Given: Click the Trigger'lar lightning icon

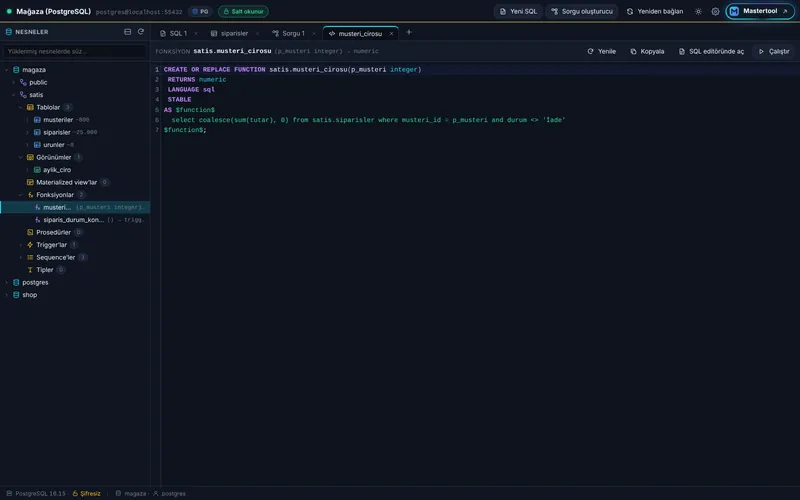Looking at the screenshot, I should [30, 245].
